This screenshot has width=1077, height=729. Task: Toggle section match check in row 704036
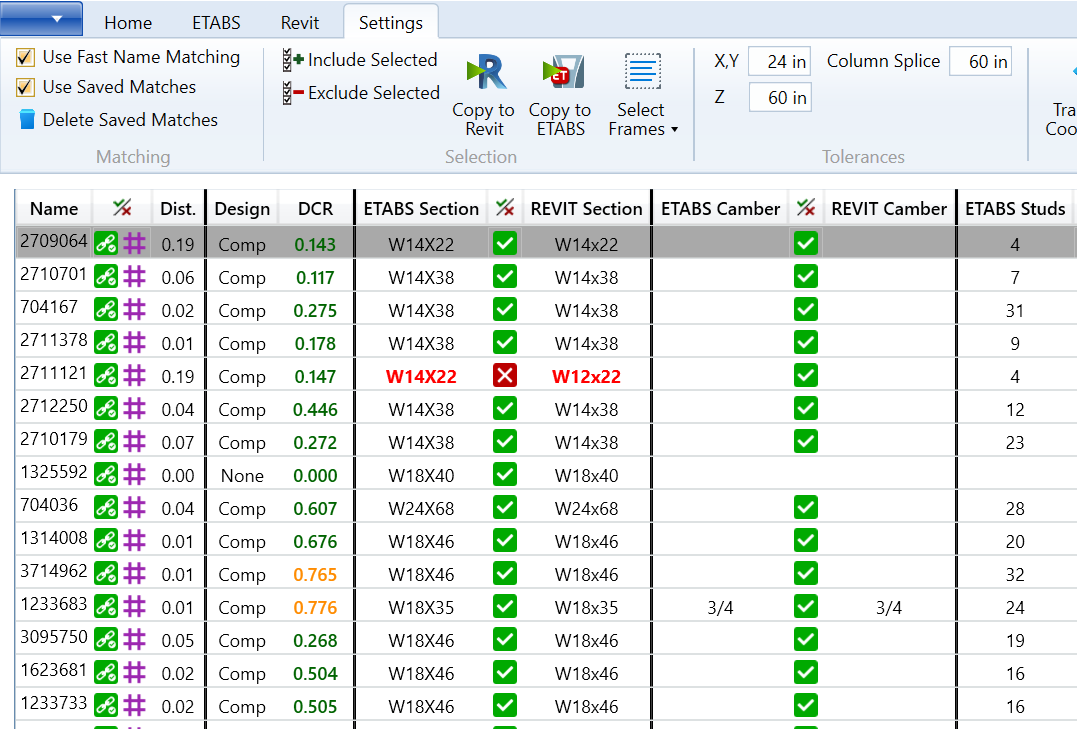[x=505, y=507]
